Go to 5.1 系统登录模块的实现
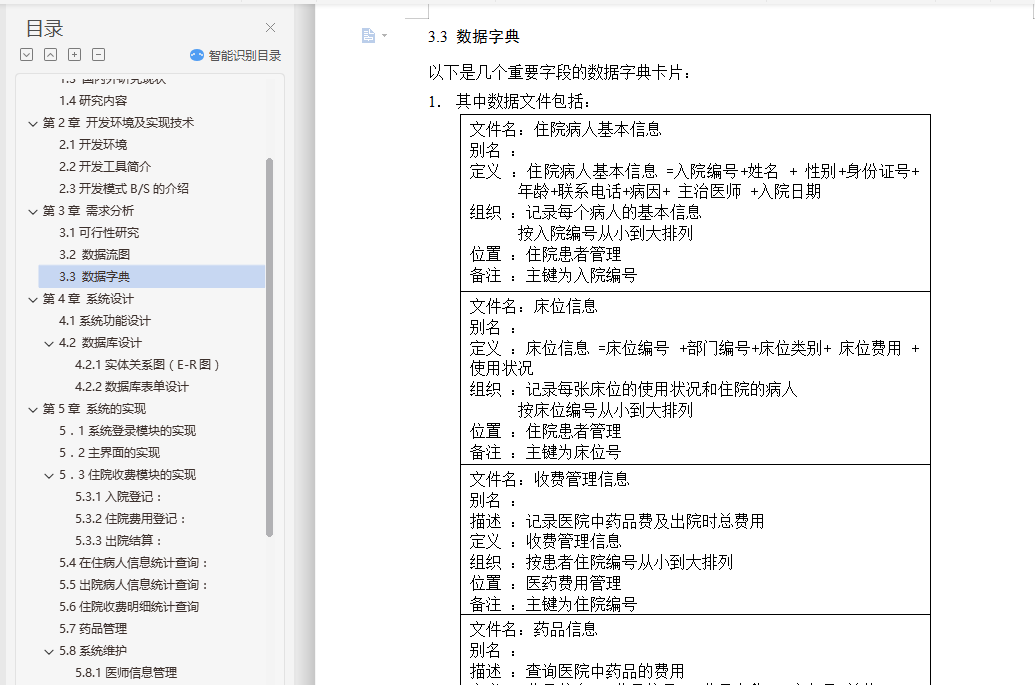 [127, 431]
